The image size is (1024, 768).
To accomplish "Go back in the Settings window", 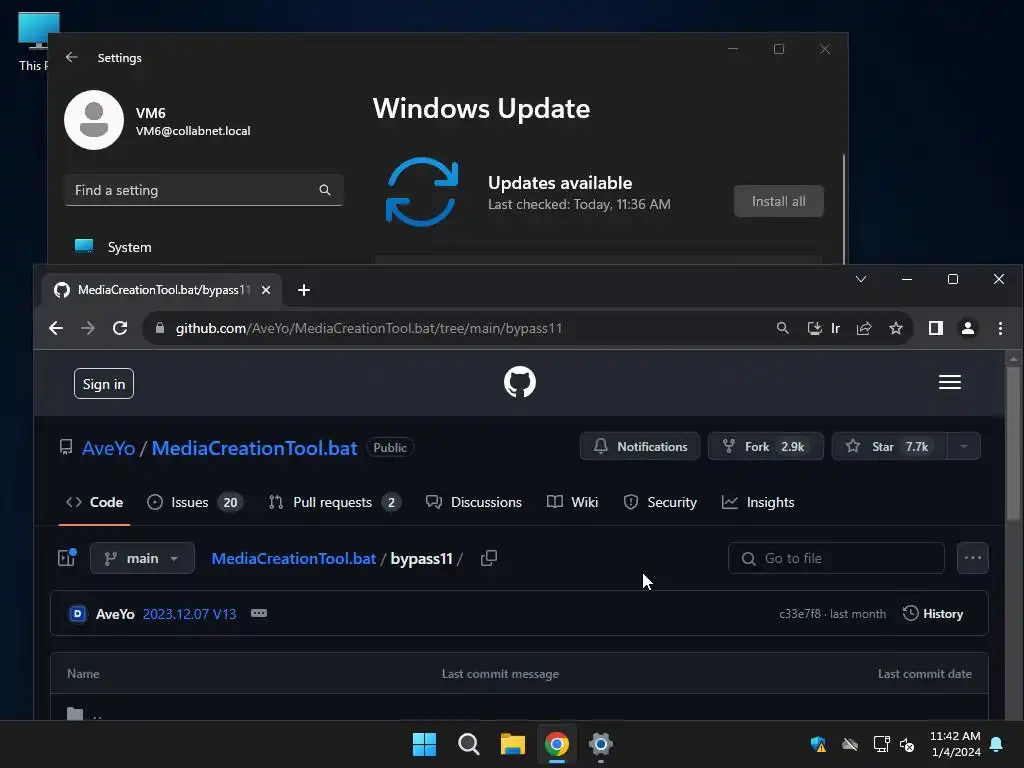I will click(72, 57).
